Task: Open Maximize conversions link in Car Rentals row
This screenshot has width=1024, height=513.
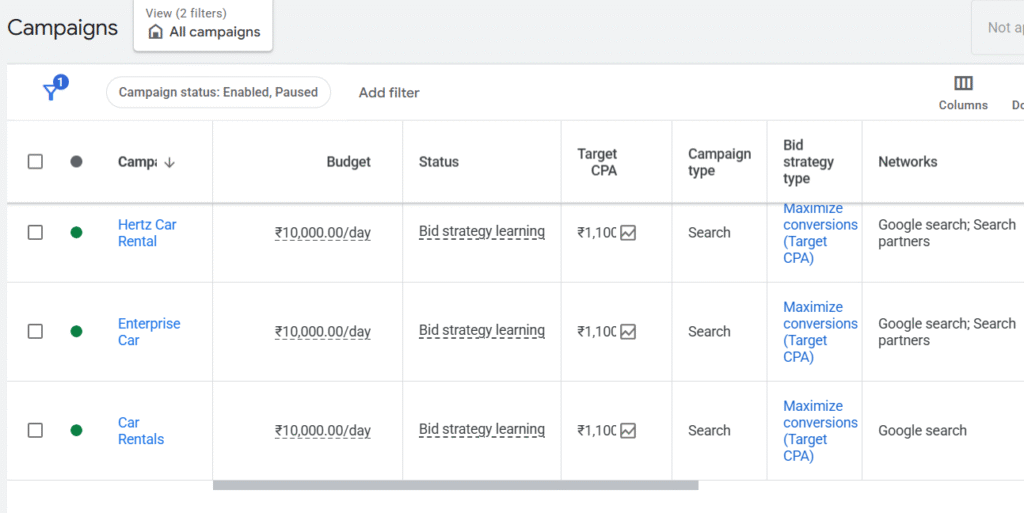Action: 820,431
